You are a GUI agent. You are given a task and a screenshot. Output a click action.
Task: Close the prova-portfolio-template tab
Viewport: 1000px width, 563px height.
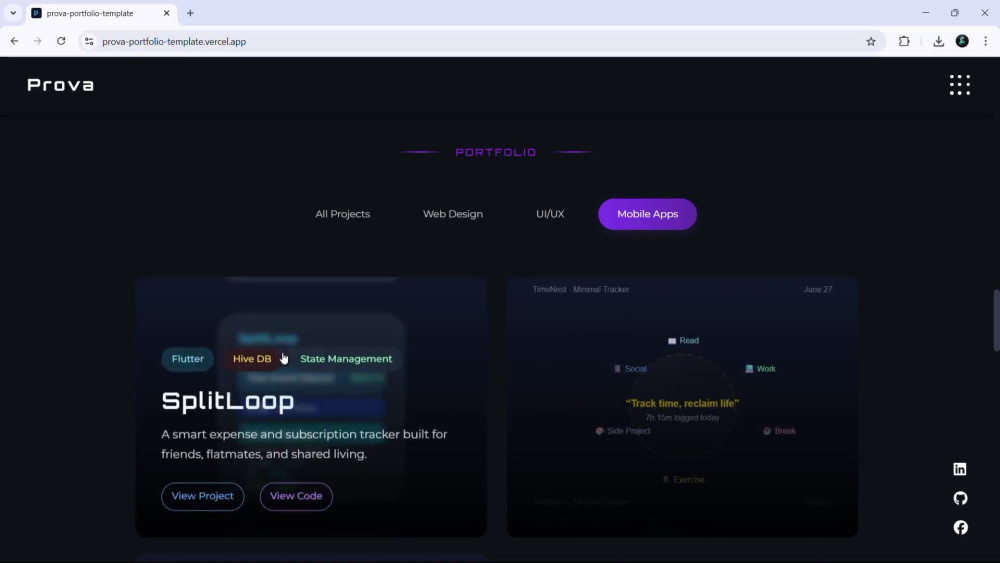(166, 13)
